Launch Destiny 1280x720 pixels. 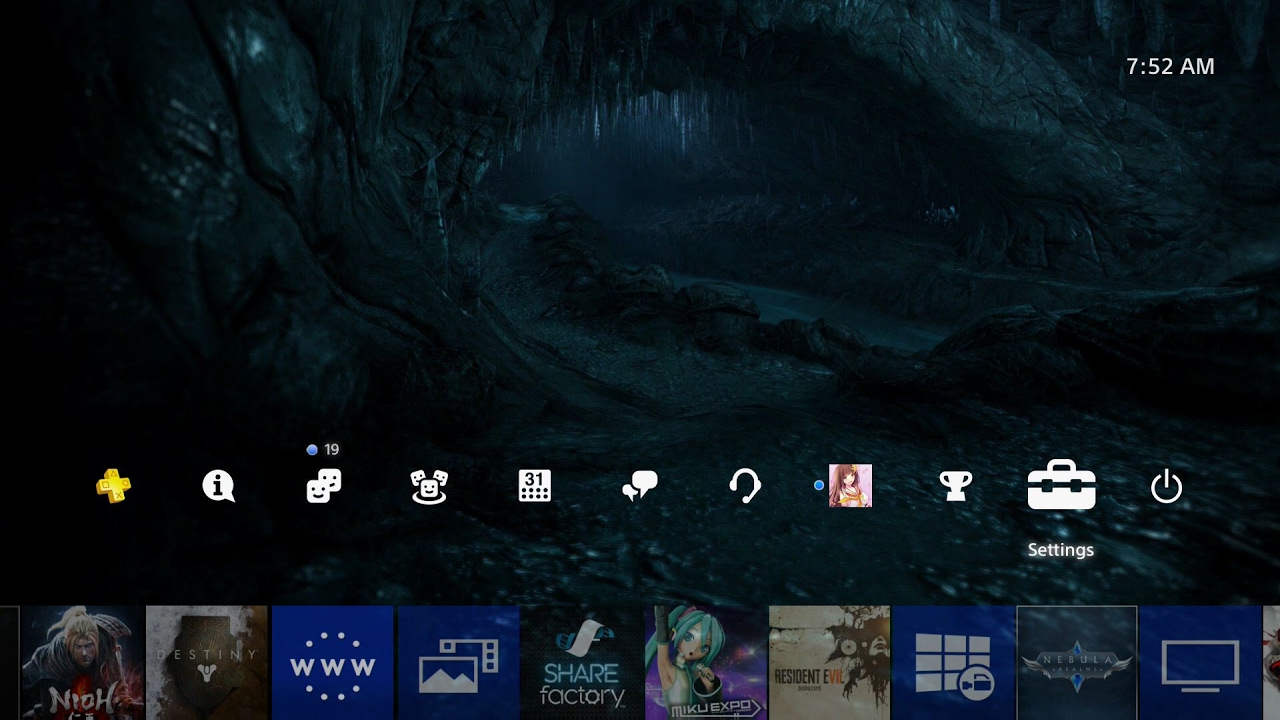pos(206,660)
